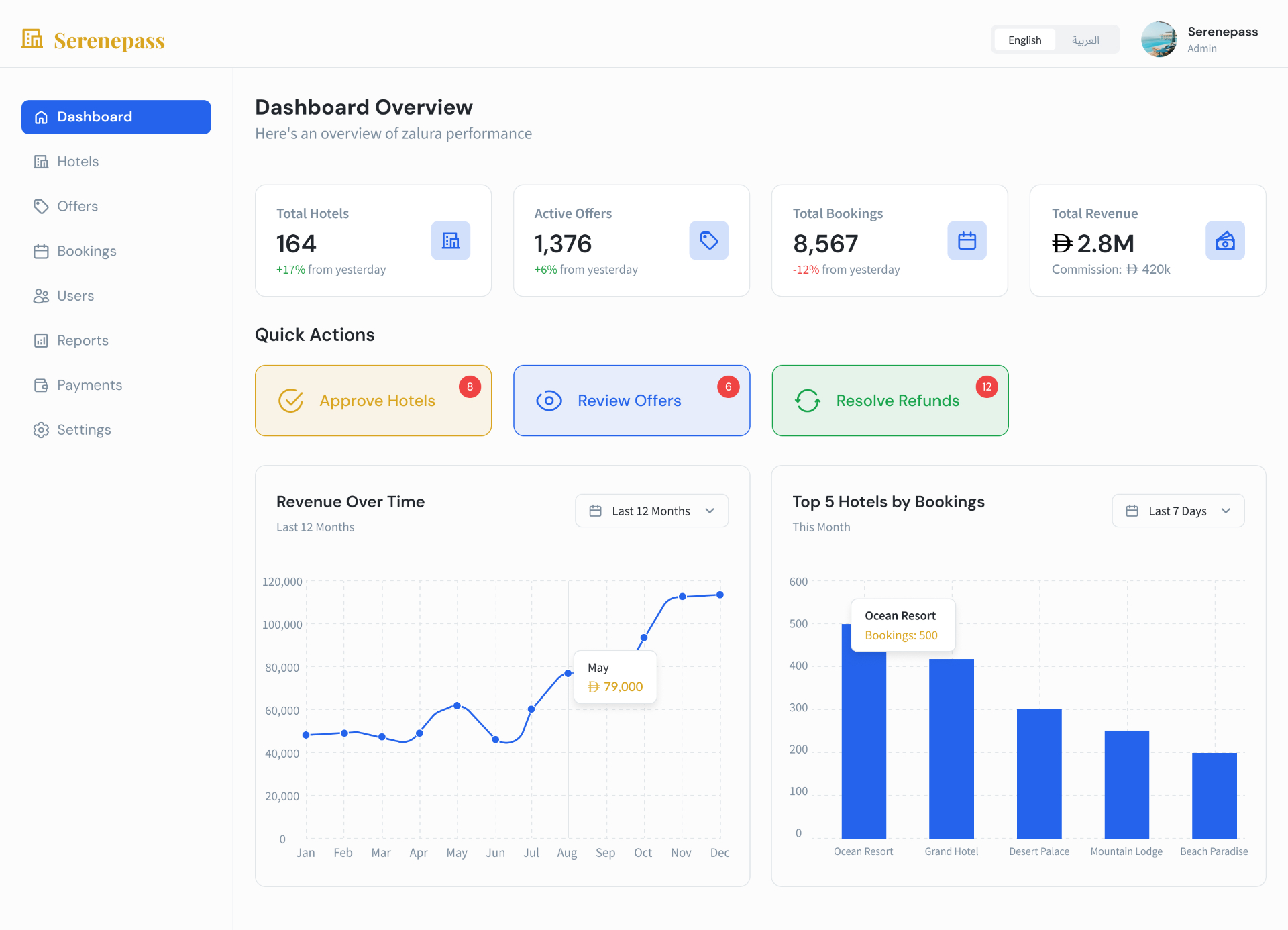
Task: Click the '+6% from yesterday' text
Action: (x=586, y=270)
